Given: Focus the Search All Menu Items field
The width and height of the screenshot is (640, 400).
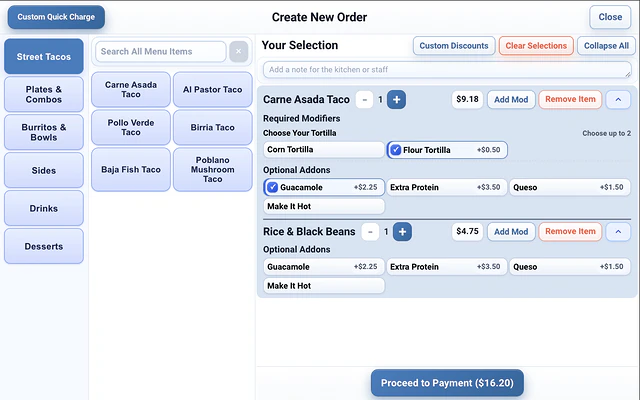Looking at the screenshot, I should point(160,51).
